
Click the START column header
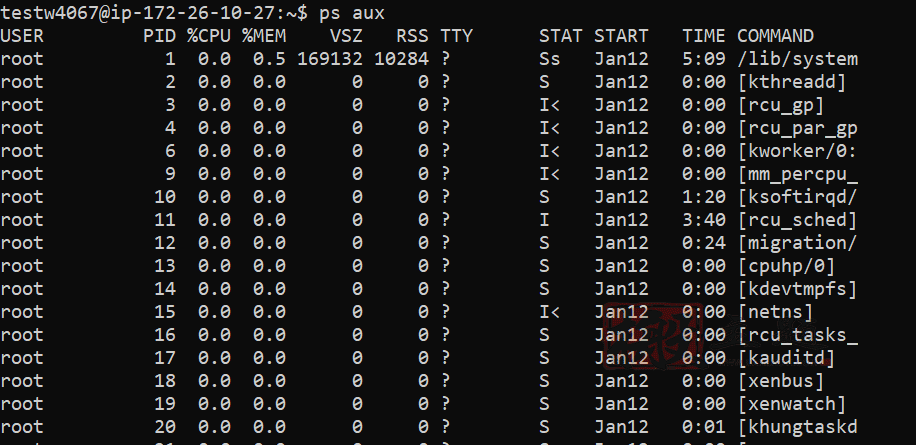point(622,36)
